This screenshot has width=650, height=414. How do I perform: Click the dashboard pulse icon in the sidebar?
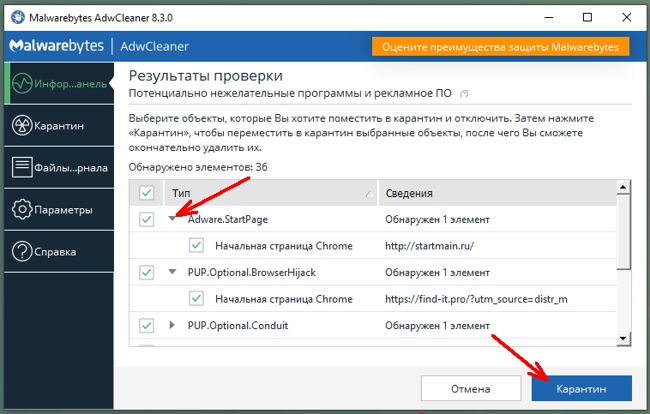(22, 84)
